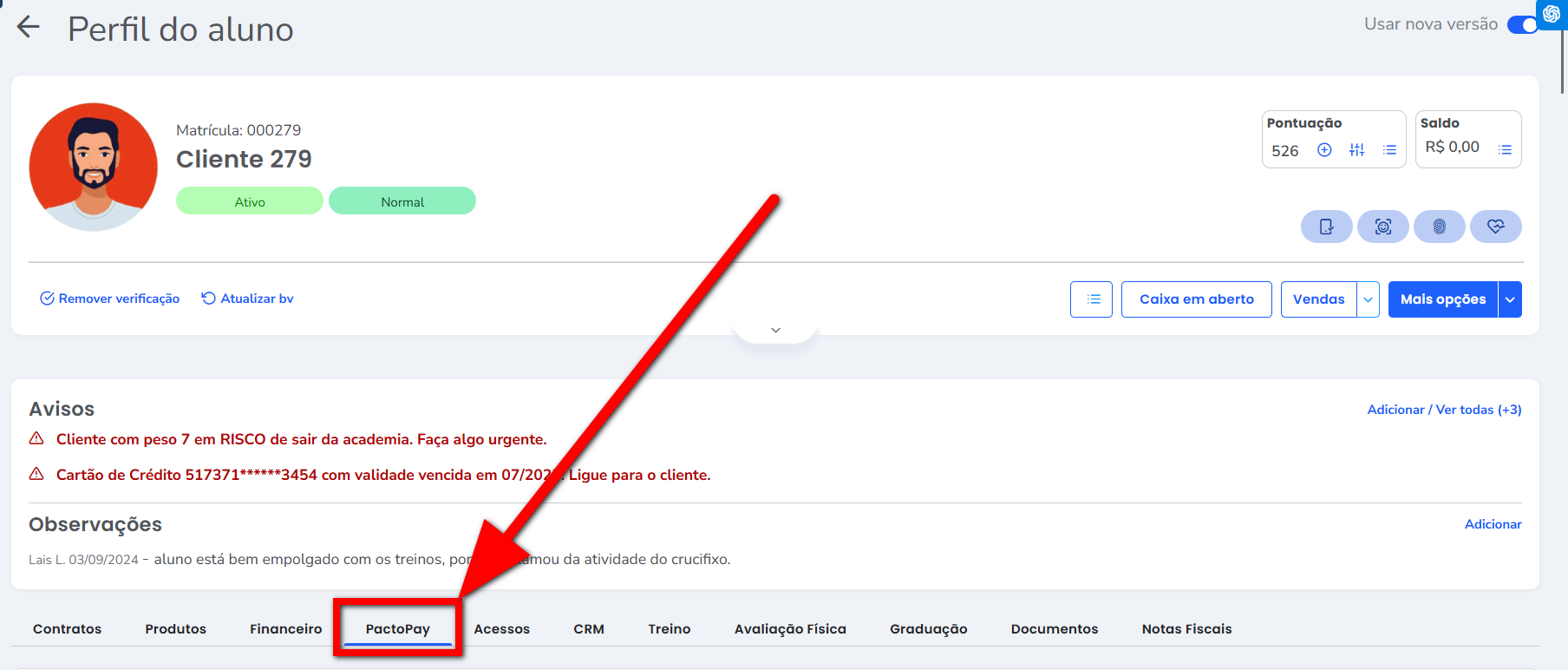Screen dimensions: 1568x670
Task: Click Adicionar / Ver todas avisos link
Action: coord(1444,410)
